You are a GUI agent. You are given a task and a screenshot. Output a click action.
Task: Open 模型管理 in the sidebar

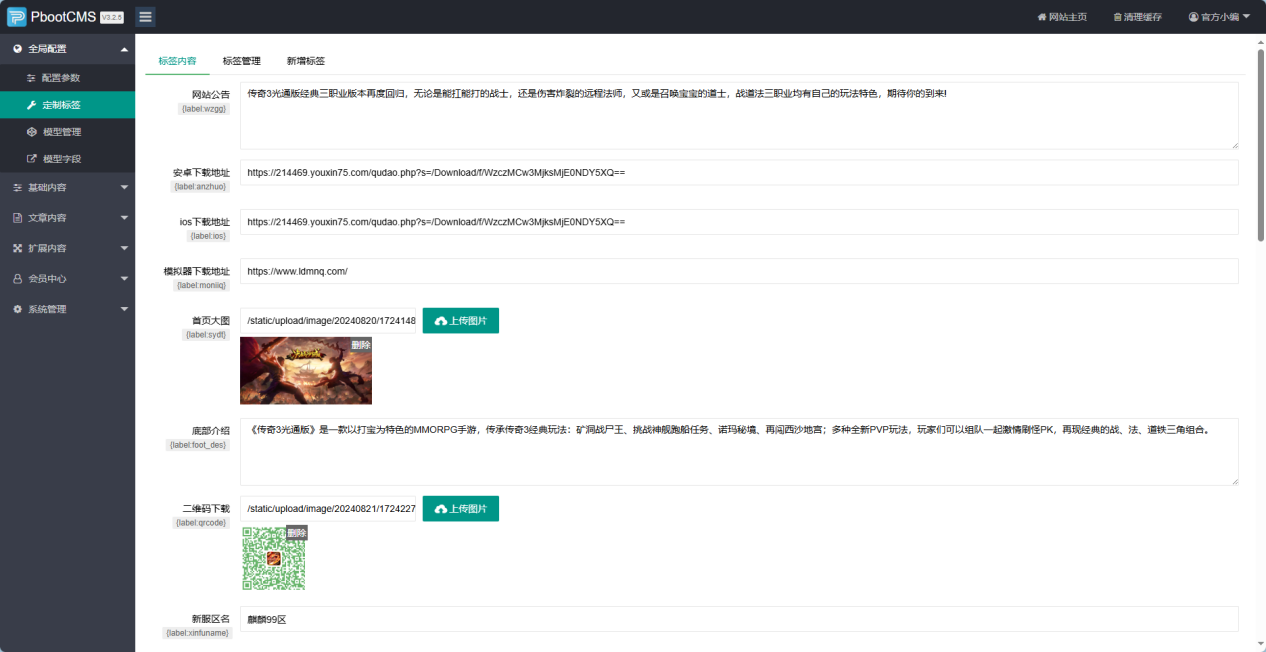67,132
